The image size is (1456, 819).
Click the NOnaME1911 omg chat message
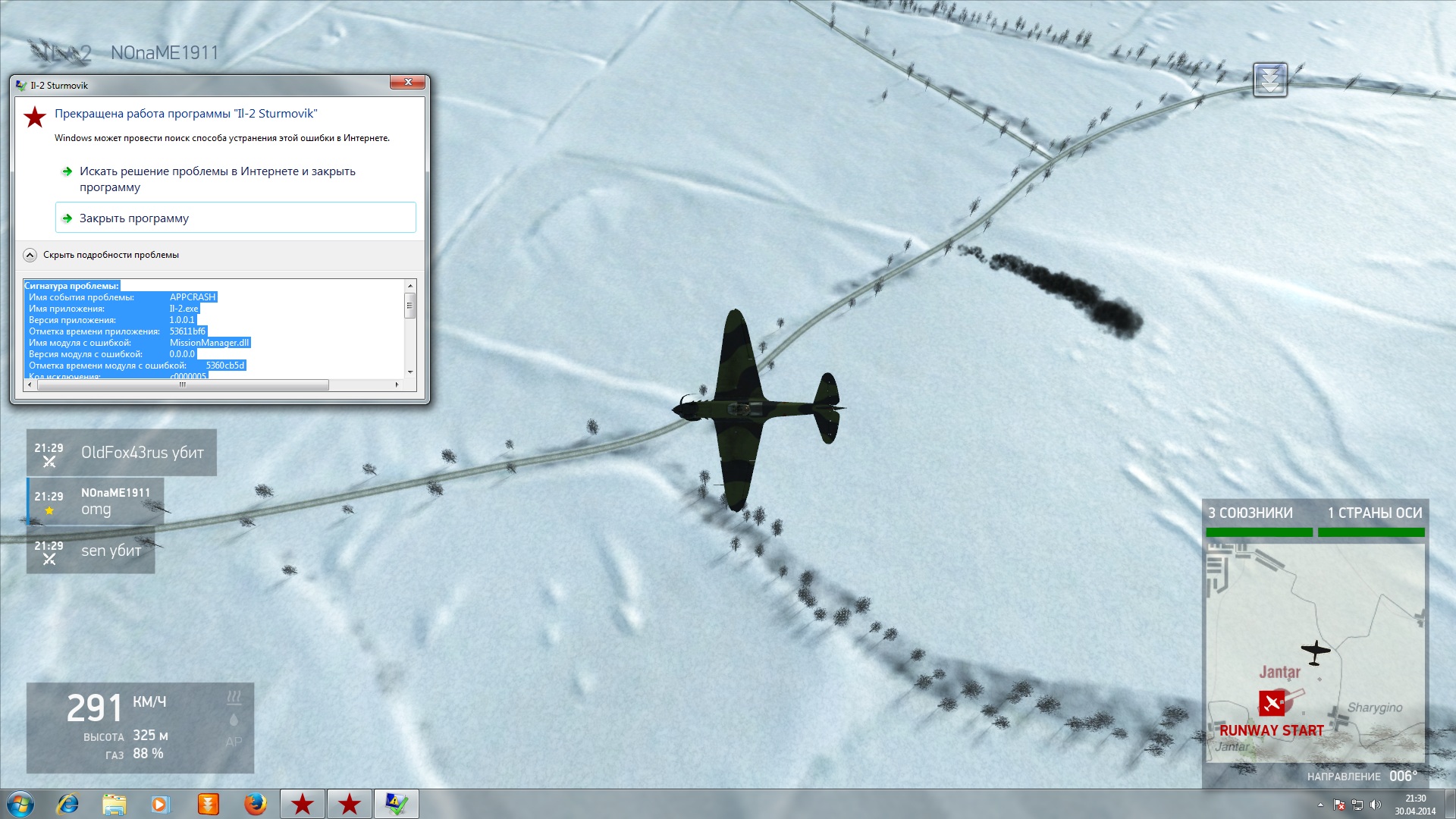tap(96, 501)
